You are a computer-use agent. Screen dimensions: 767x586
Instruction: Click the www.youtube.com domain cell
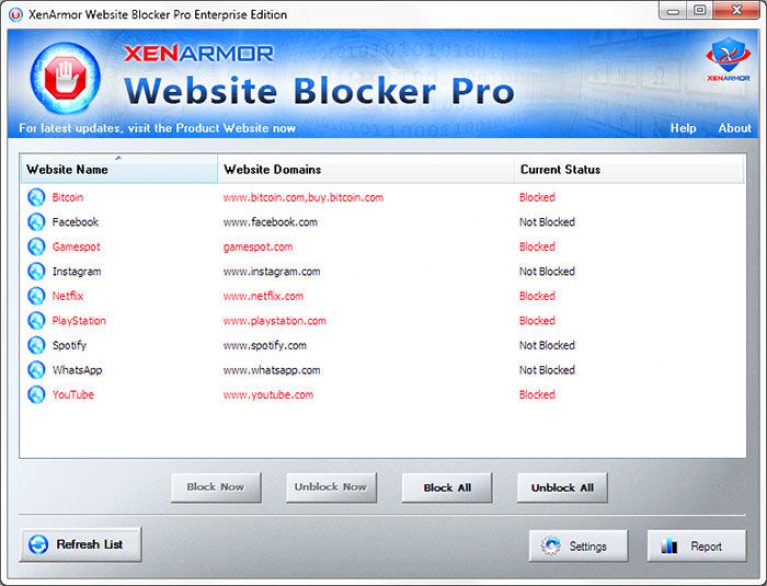[268, 395]
